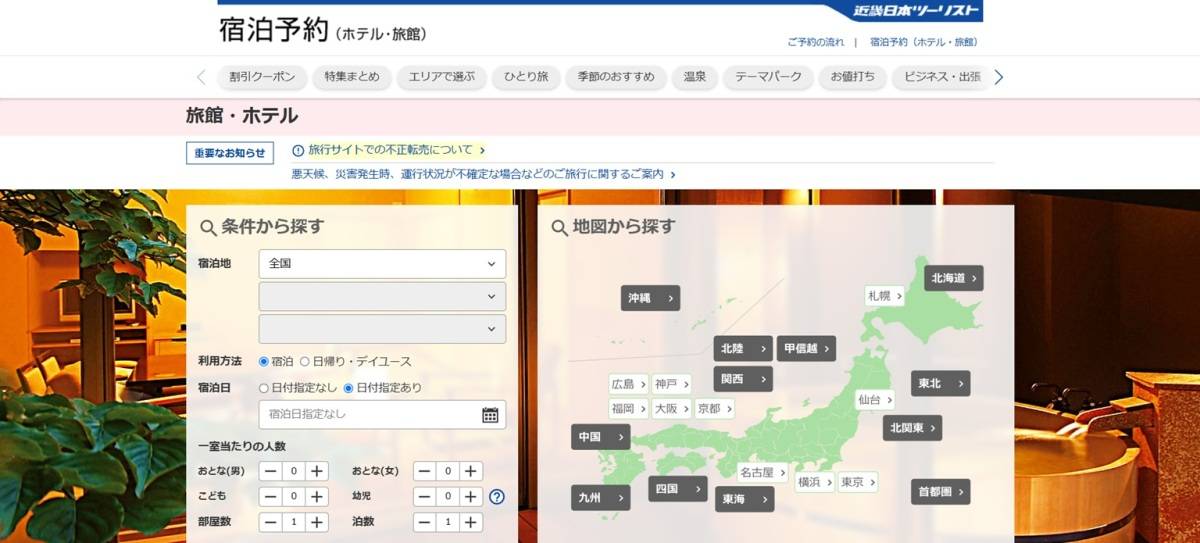Decrease 部屋数 with minus button
This screenshot has width=1200, height=543.
pos(270,522)
